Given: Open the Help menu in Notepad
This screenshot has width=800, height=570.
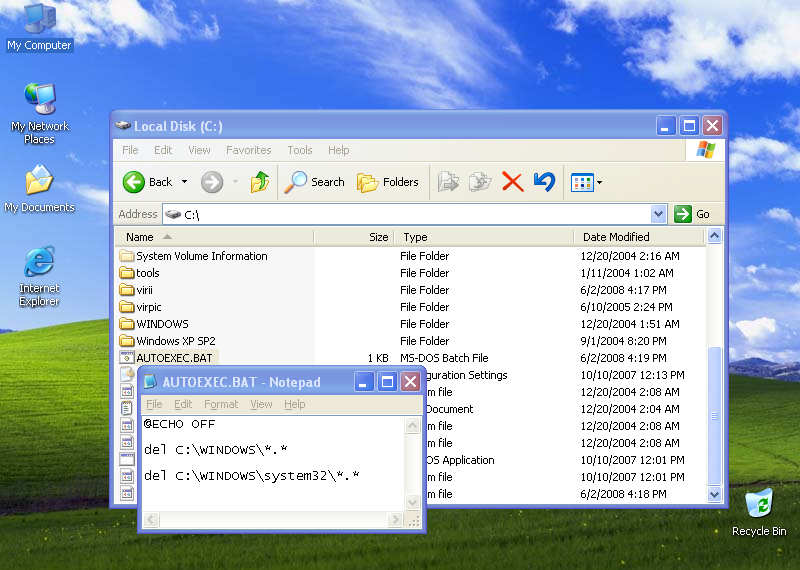Looking at the screenshot, I should point(294,404).
